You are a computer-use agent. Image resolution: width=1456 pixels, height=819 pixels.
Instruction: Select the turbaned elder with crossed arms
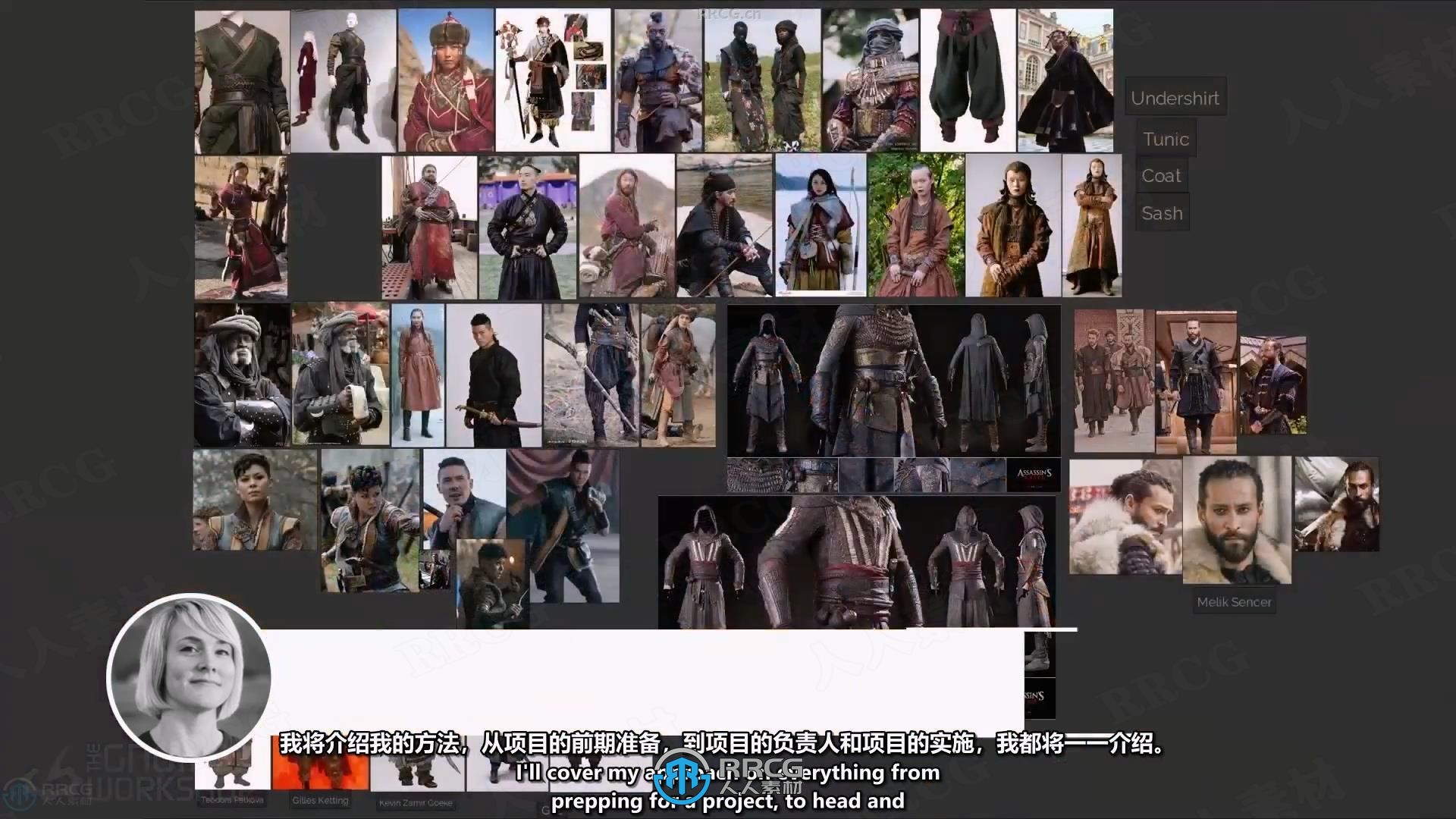click(242, 375)
